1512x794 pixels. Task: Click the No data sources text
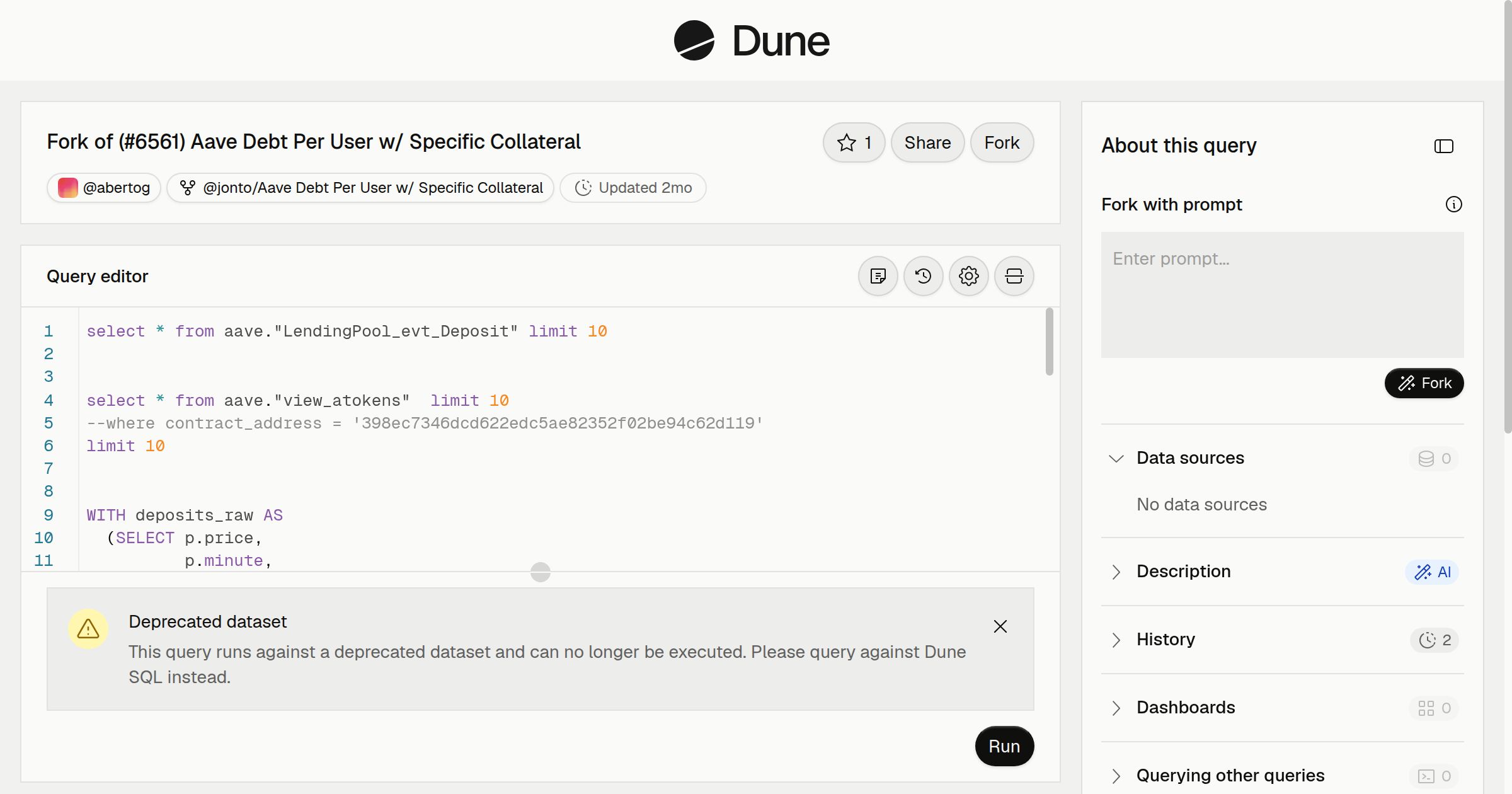pyautogui.click(x=1201, y=505)
